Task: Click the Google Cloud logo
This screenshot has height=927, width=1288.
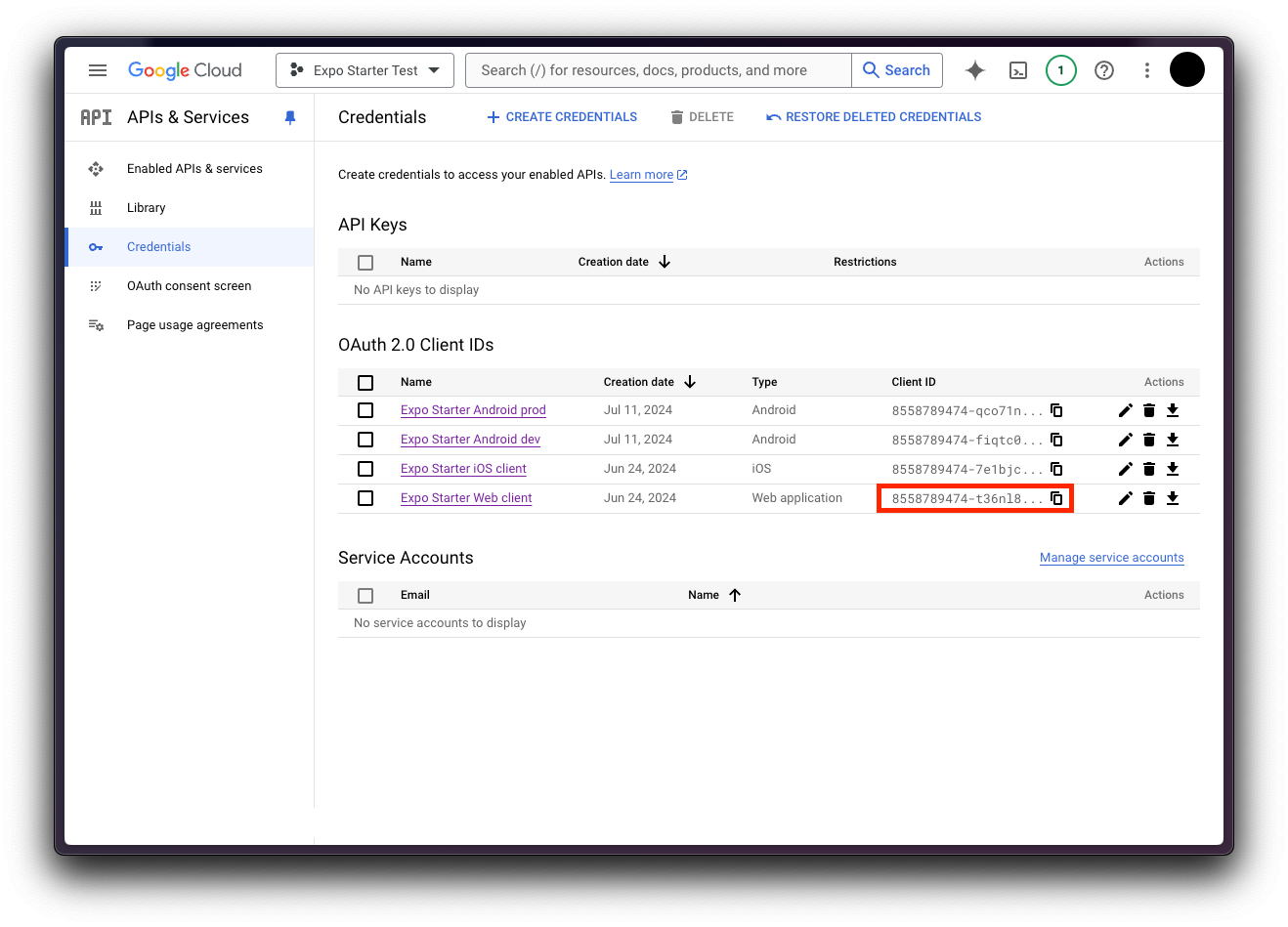Action: pos(185,70)
